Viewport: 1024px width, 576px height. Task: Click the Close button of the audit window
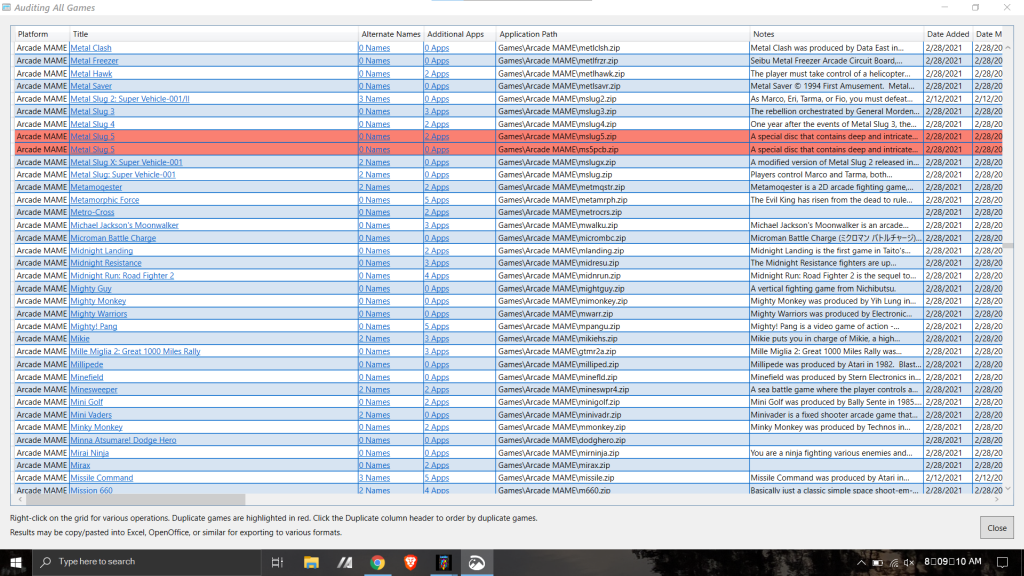coord(997,528)
